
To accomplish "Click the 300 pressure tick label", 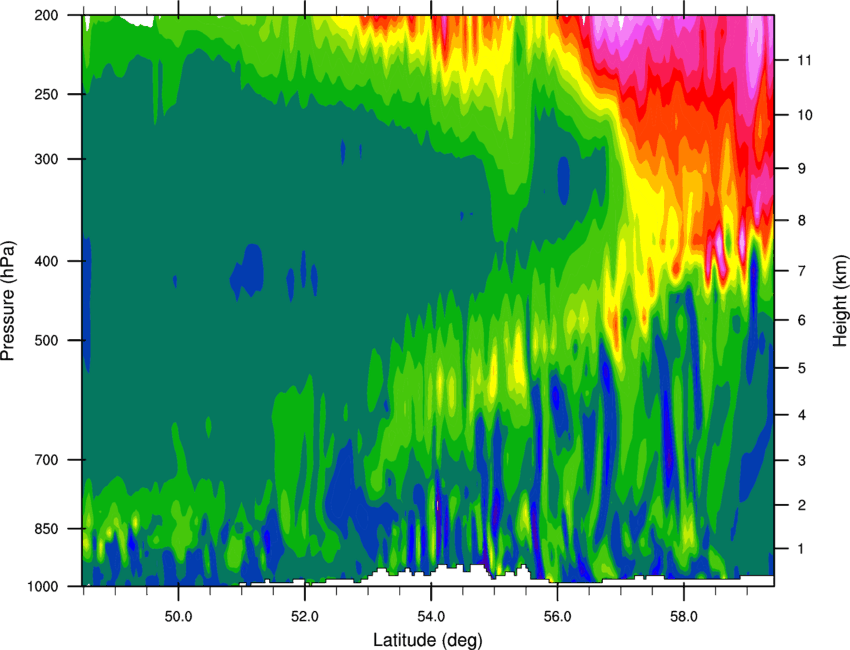I will [x=47, y=159].
